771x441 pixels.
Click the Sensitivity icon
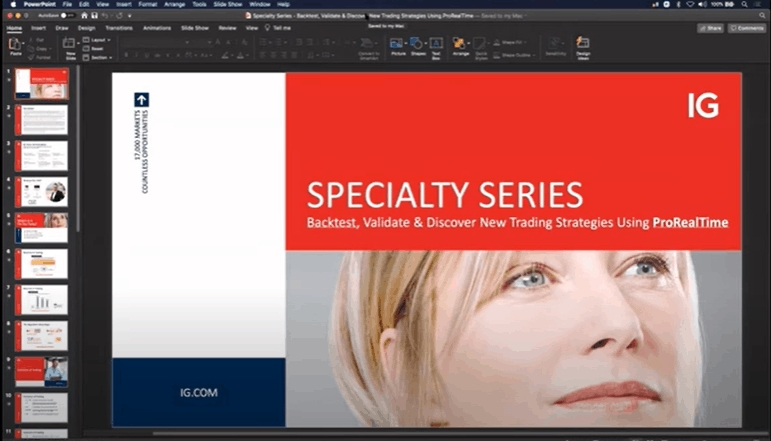(x=555, y=43)
